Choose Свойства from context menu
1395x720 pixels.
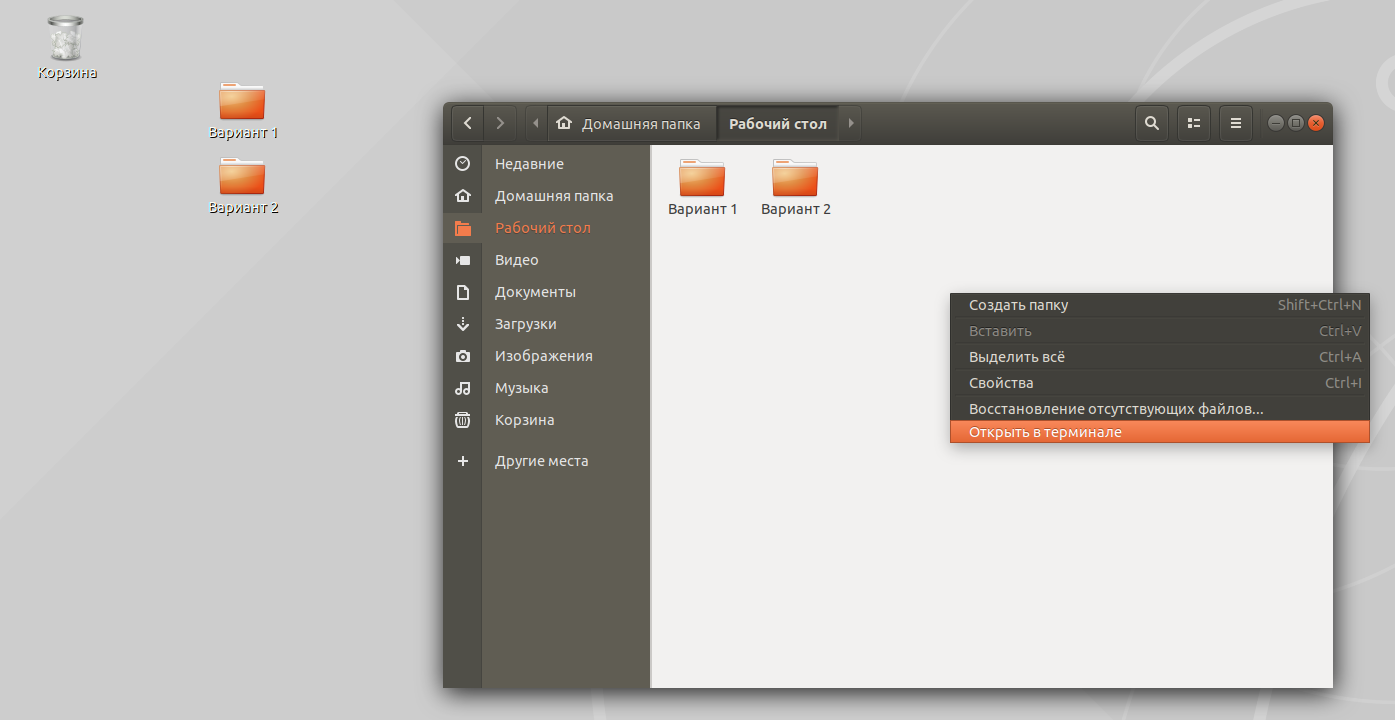(1159, 383)
